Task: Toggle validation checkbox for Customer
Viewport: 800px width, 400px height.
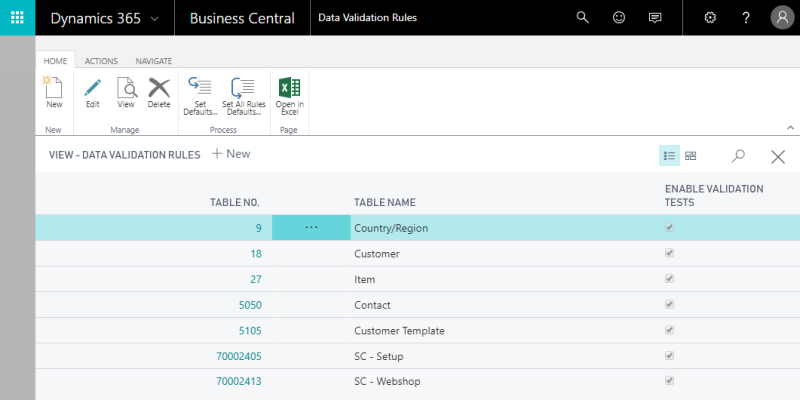Action: 670,253
